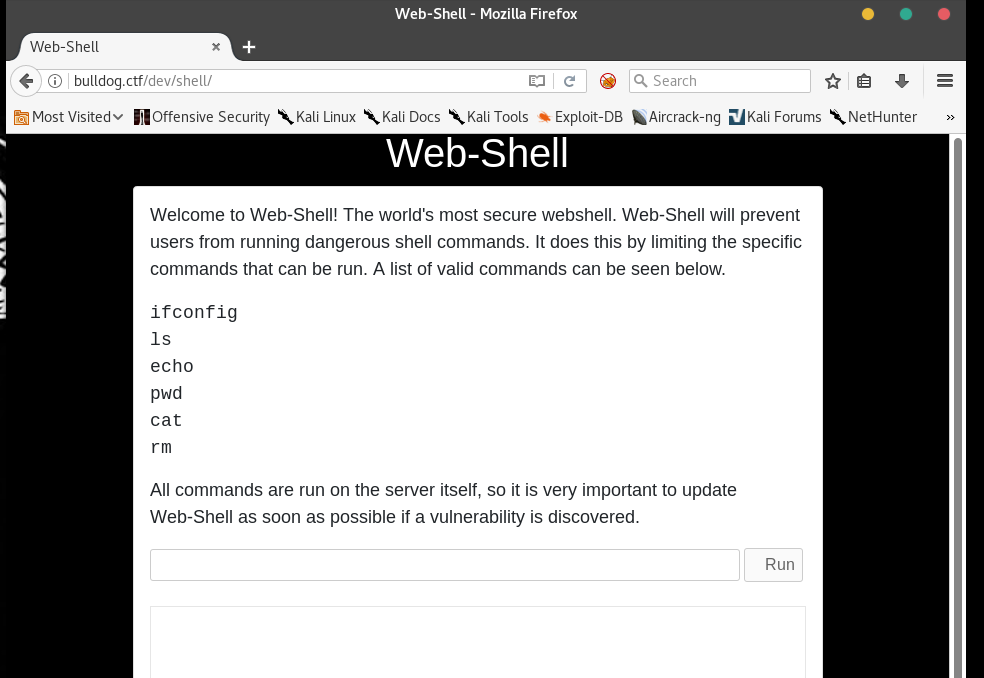Click the back navigation arrow
Image resolution: width=984 pixels, height=678 pixels.
(x=26, y=81)
